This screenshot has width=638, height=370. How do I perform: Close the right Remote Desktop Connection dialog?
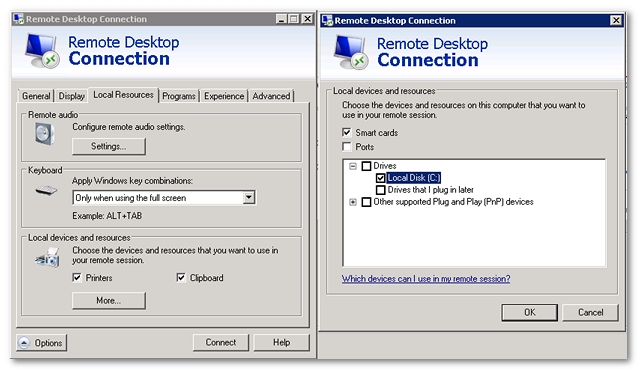tap(616, 20)
